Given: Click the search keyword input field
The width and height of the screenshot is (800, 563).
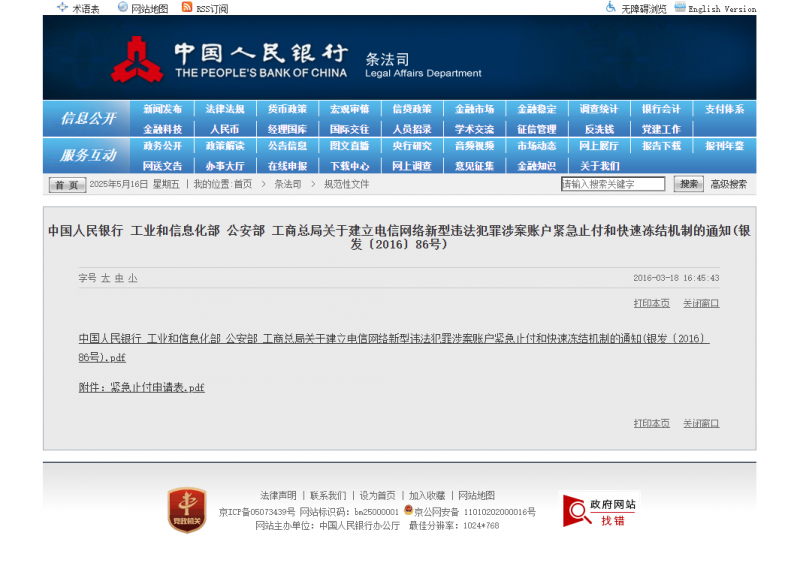Looking at the screenshot, I should coord(612,184).
